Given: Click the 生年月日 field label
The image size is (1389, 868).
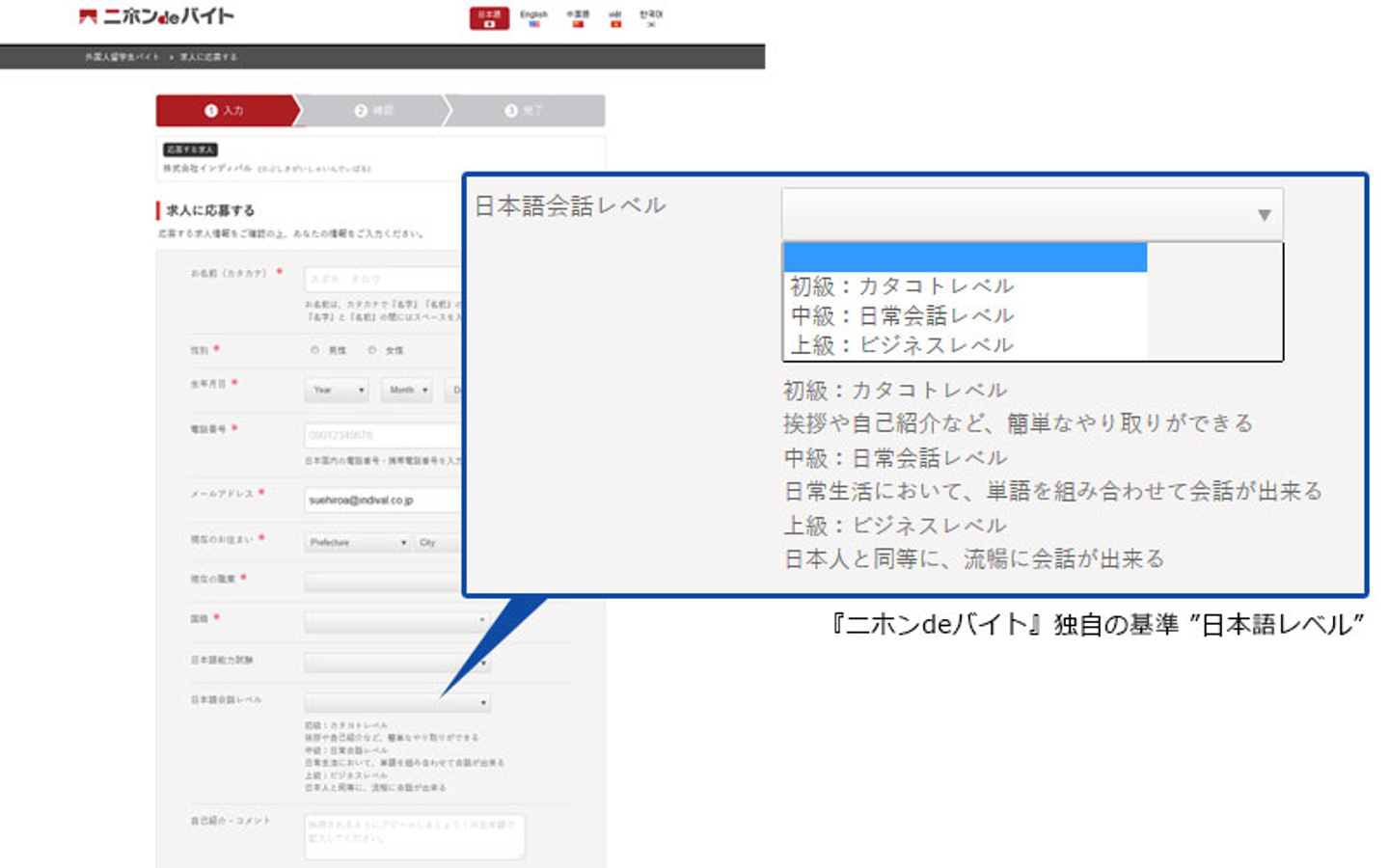Looking at the screenshot, I should pos(208,384).
